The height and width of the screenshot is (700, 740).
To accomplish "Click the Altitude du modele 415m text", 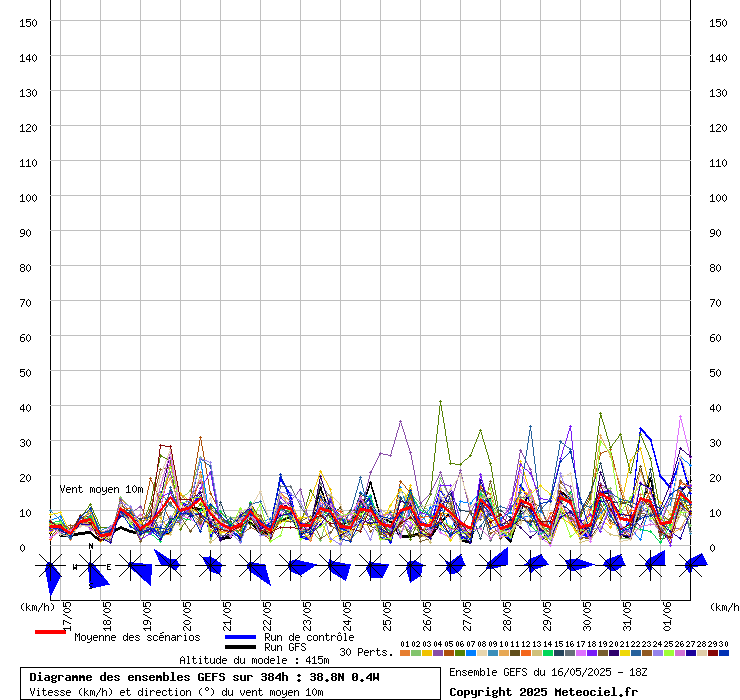I will click(254, 660).
